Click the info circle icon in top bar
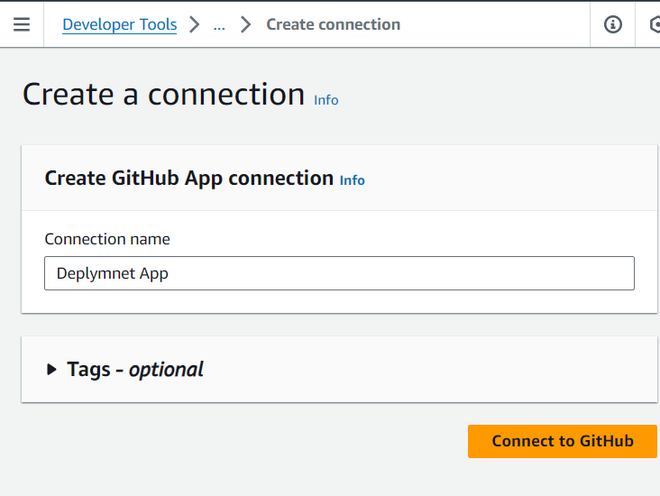The height and width of the screenshot is (496, 660). pyautogui.click(x=613, y=25)
